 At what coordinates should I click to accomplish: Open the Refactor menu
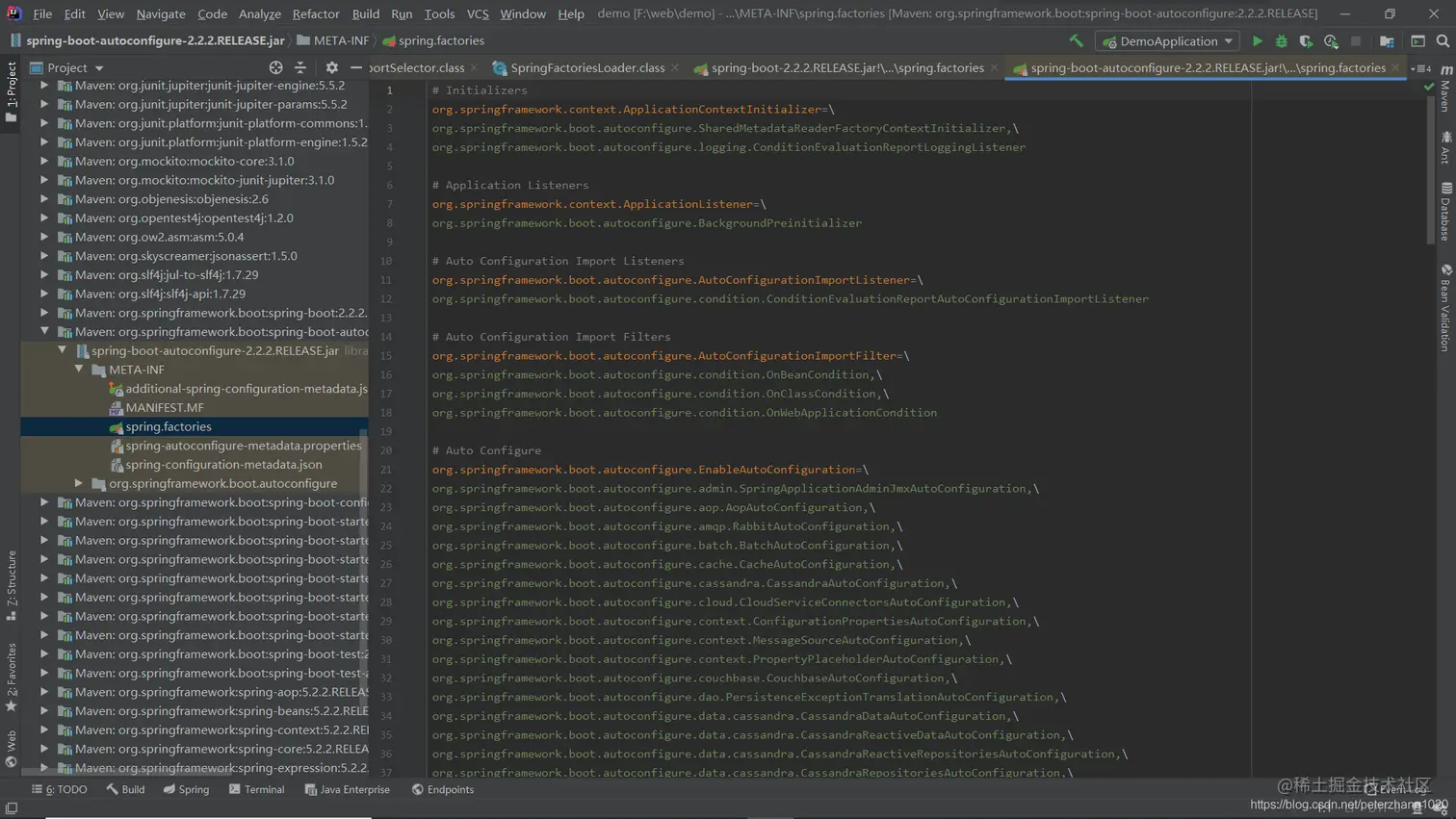pos(315,13)
